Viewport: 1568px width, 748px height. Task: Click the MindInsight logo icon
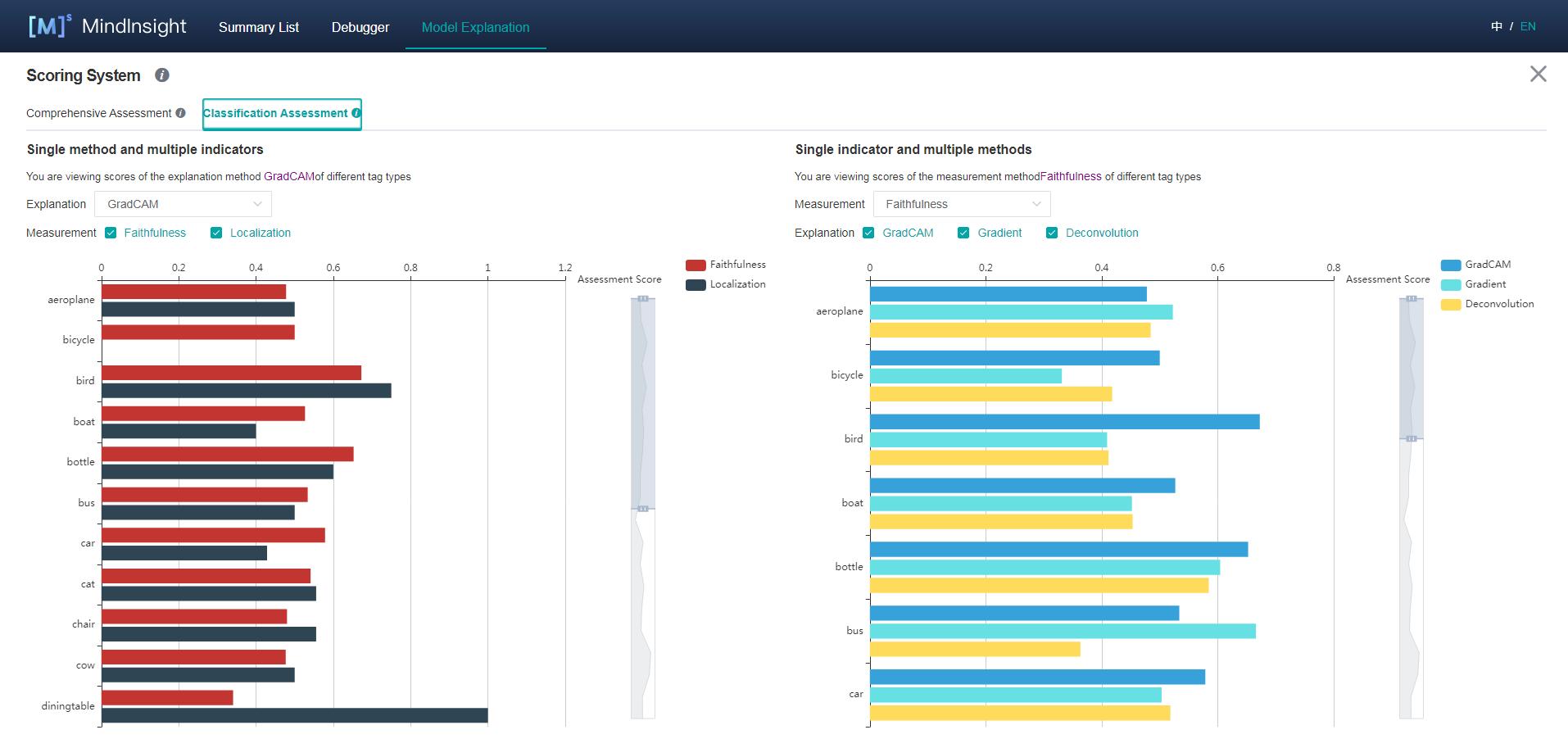pos(49,26)
